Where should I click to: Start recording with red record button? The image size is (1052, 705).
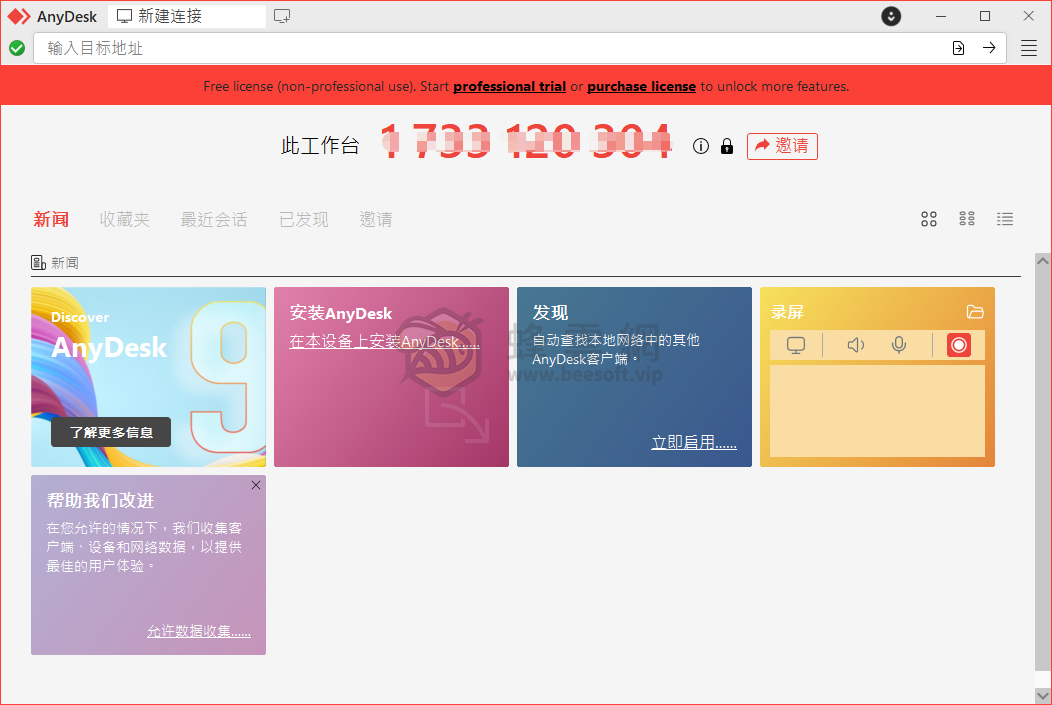click(x=959, y=345)
